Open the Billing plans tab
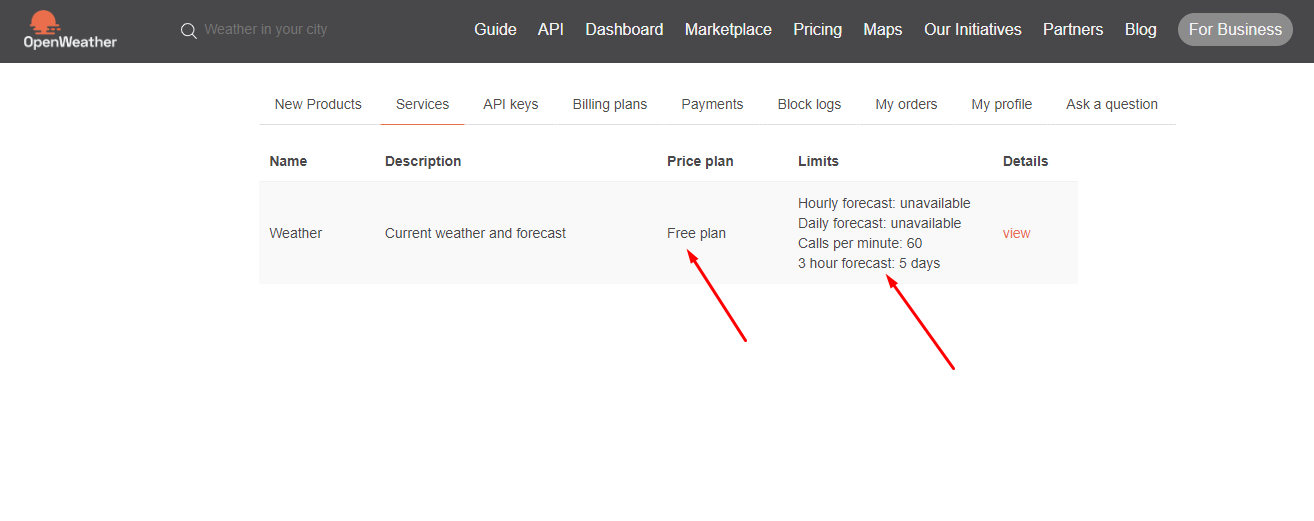Screen dimensions: 1314x521 [x=610, y=104]
